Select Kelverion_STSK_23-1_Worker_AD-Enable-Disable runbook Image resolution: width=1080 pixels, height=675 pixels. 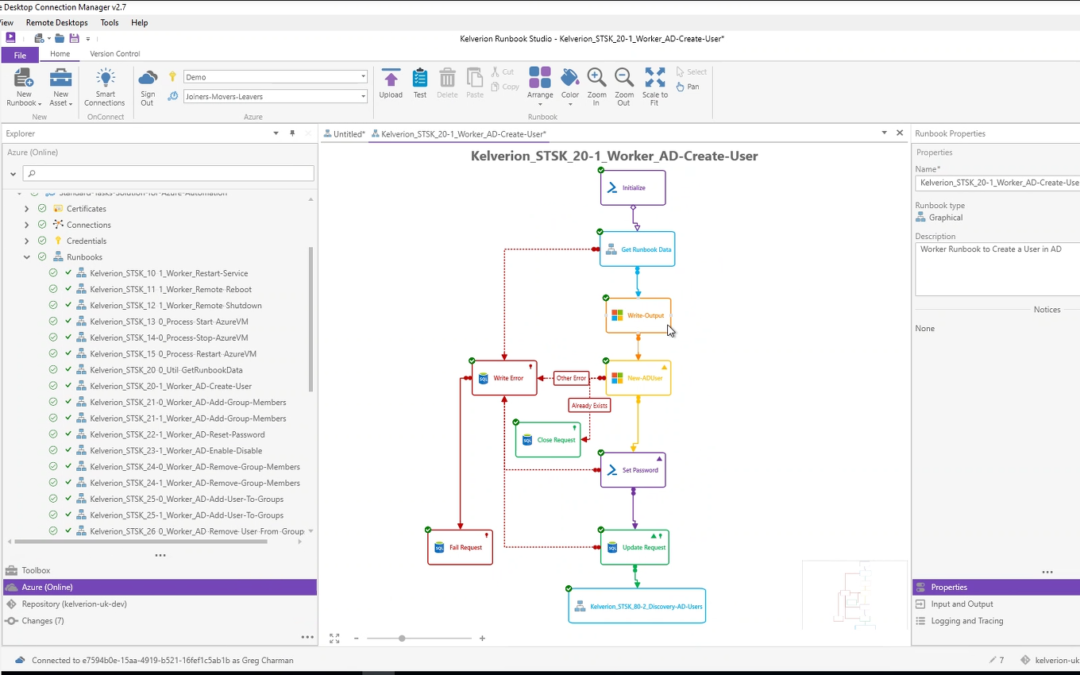[176, 450]
